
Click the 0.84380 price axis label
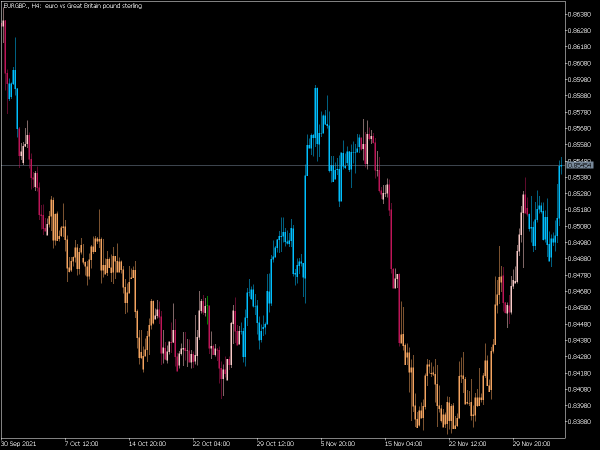coord(579,340)
